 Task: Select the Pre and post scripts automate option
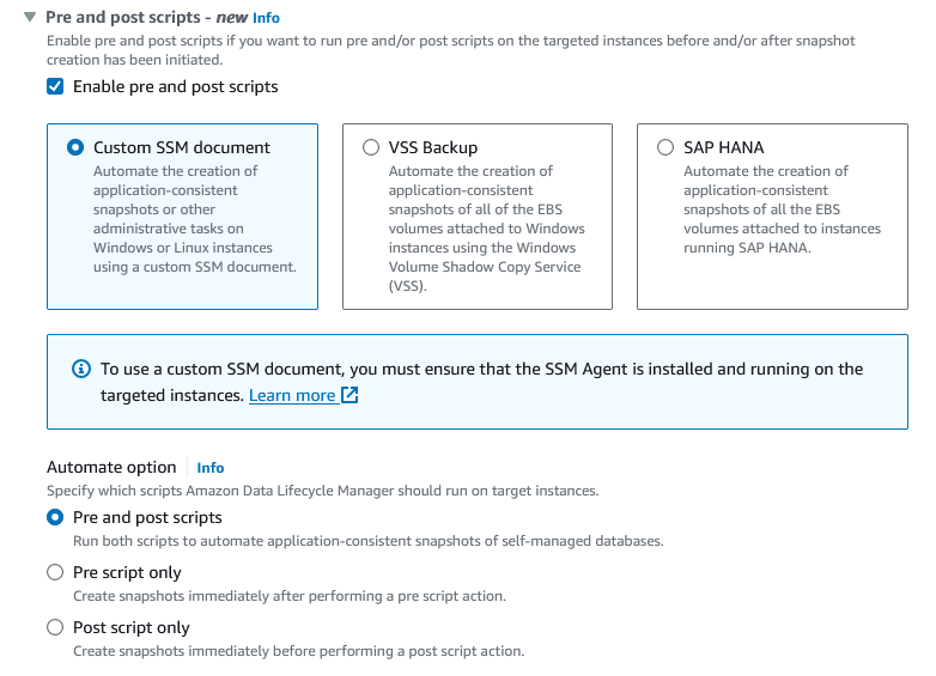[53, 517]
